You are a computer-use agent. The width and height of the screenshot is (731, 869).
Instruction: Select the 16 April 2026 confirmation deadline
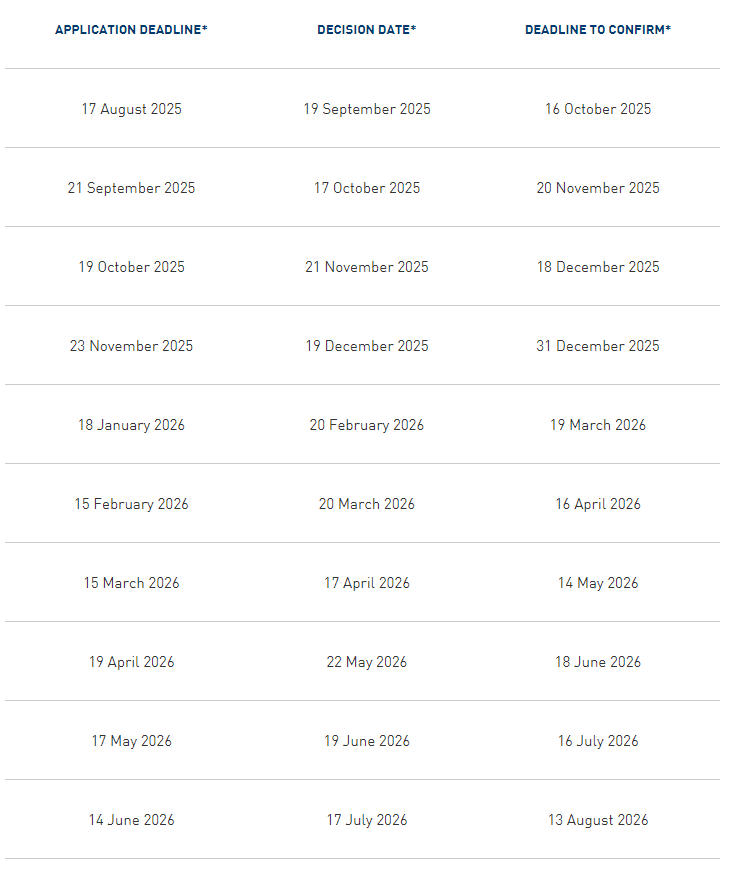coord(598,504)
